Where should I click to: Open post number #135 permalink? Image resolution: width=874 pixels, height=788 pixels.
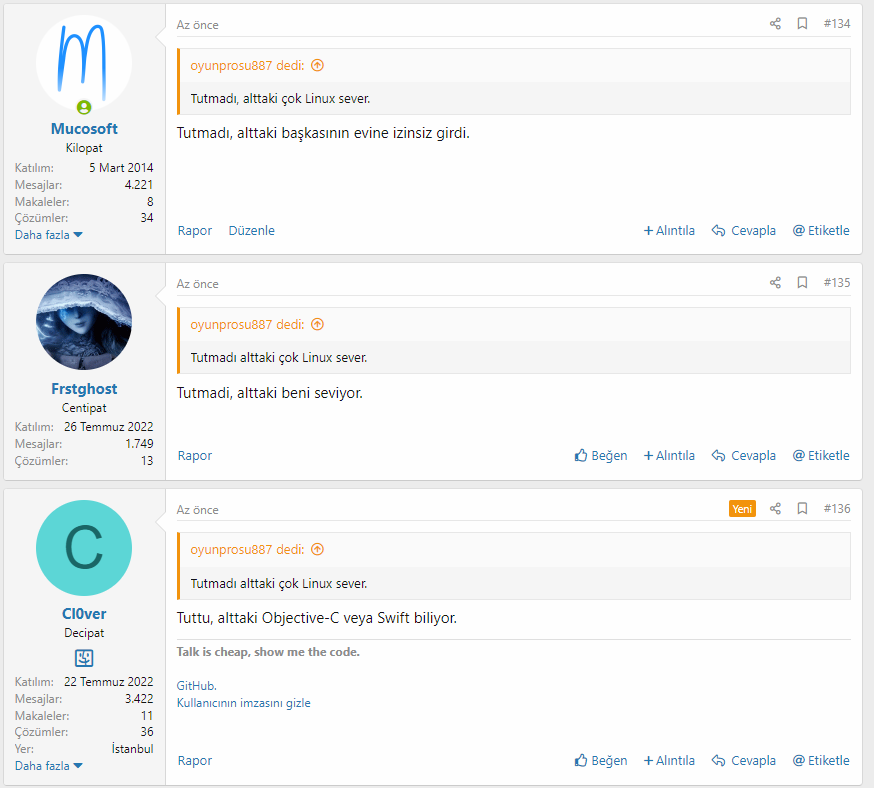tap(837, 283)
